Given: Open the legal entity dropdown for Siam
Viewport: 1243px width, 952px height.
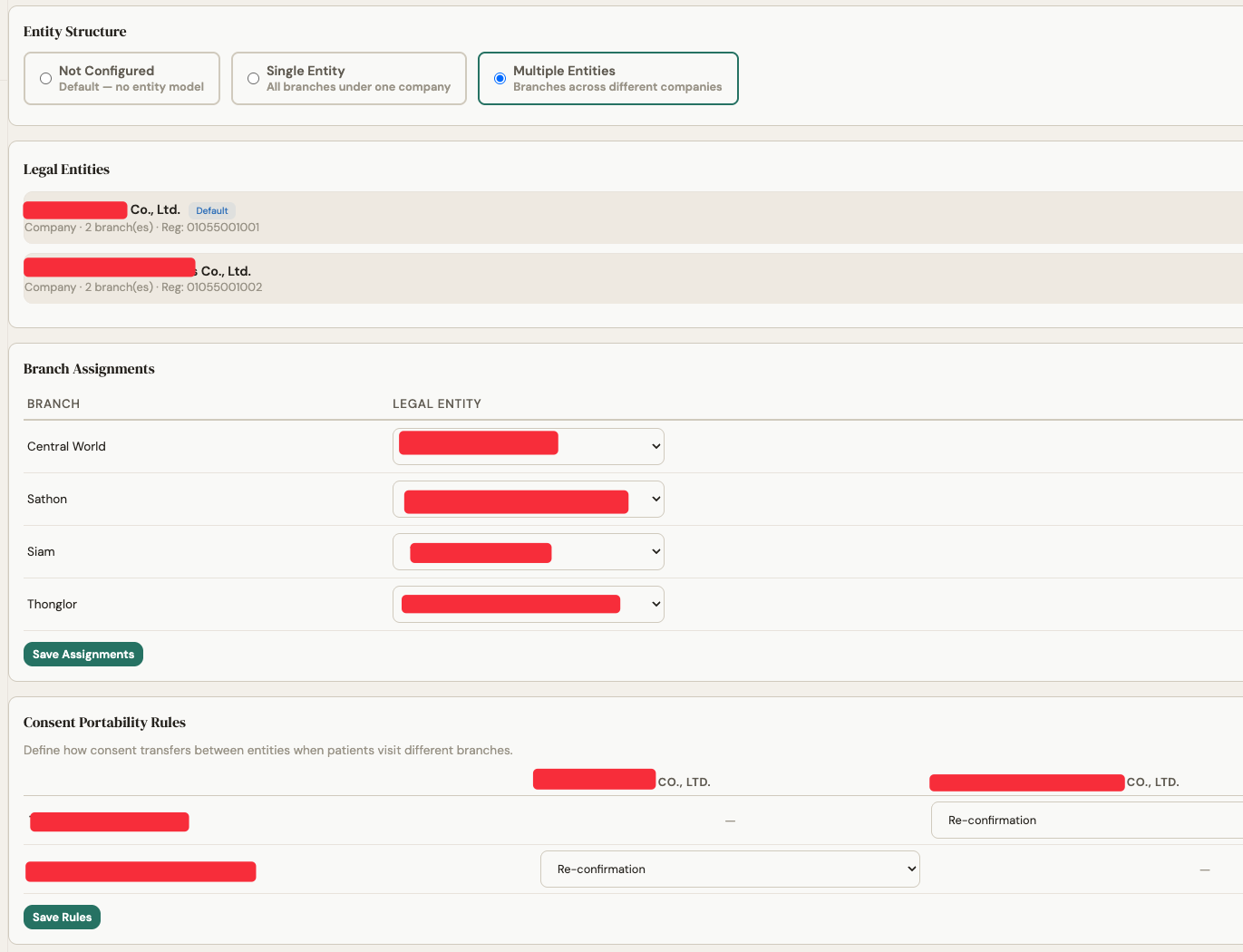Looking at the screenshot, I should (x=528, y=551).
